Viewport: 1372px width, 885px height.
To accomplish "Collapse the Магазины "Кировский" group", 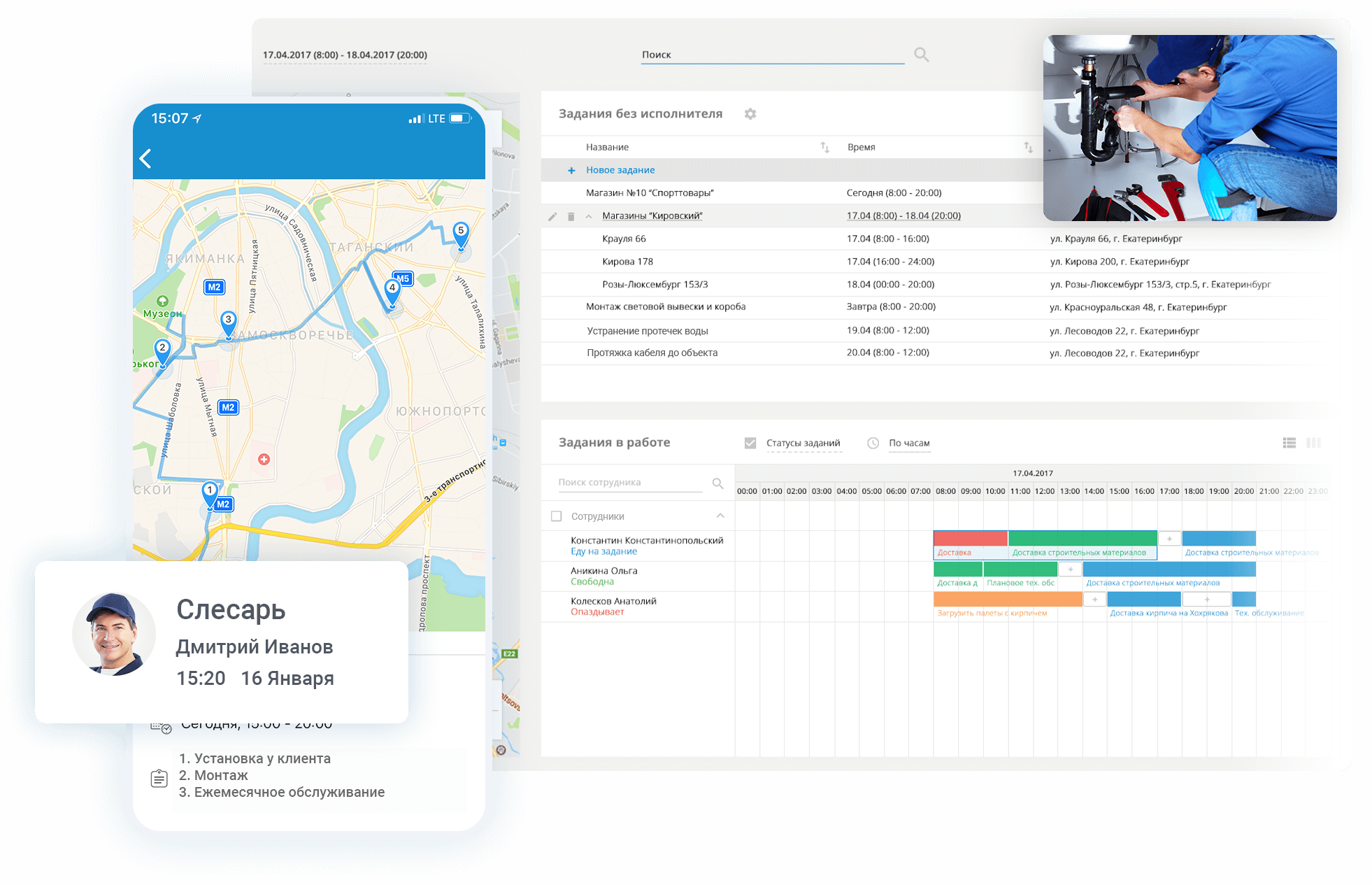I will [589, 216].
